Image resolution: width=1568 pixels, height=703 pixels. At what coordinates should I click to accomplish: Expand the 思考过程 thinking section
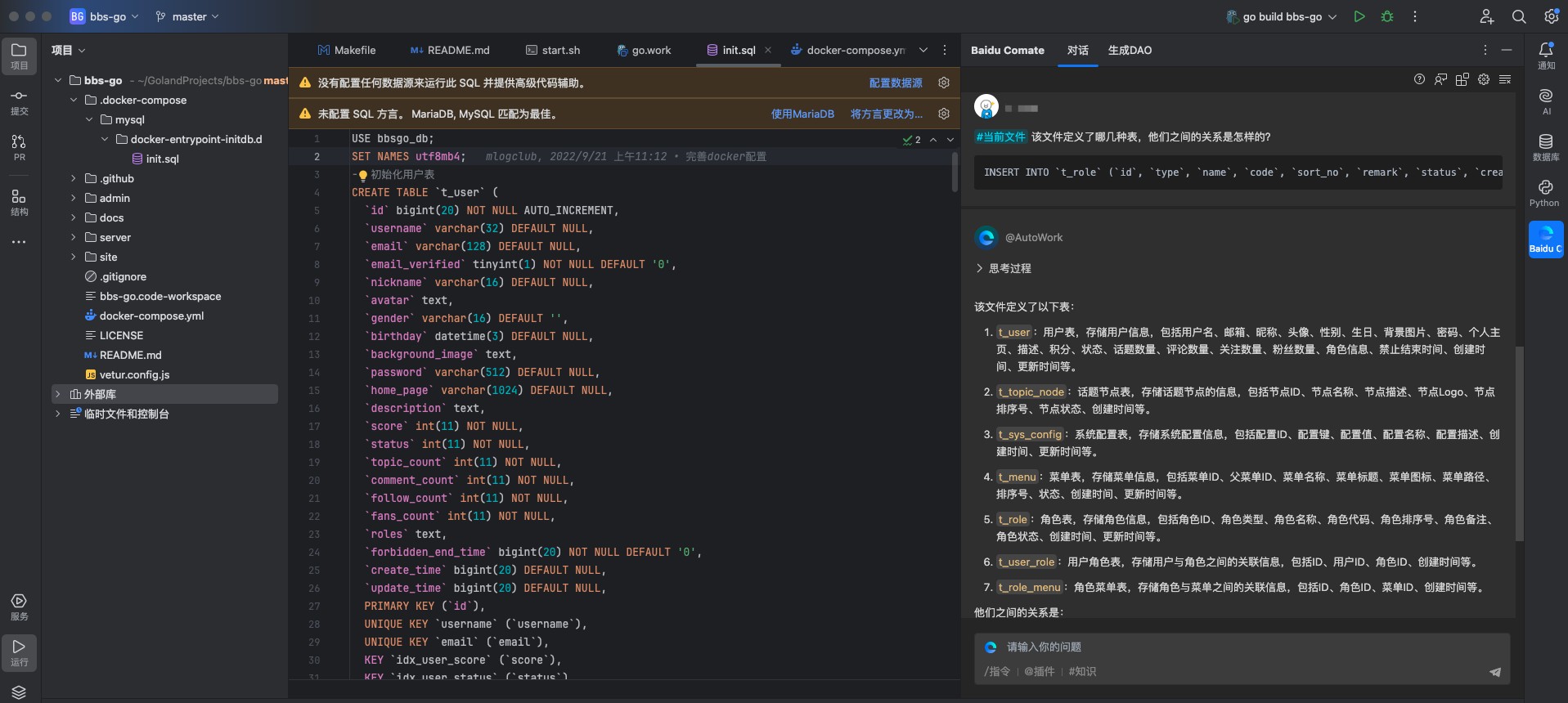pos(1004,268)
